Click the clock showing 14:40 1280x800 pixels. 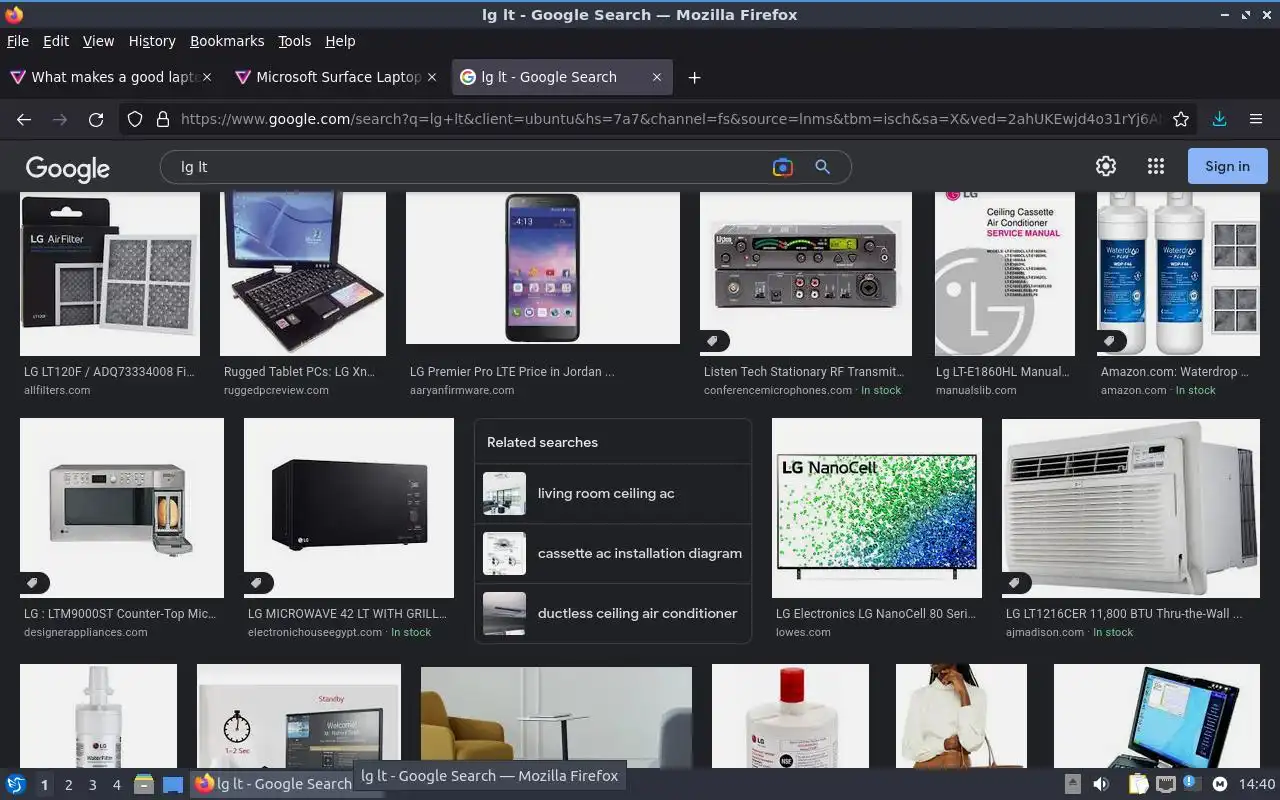(1257, 784)
